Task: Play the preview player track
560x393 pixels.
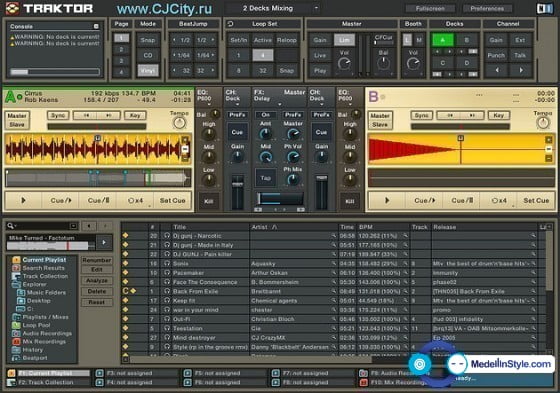Action: [104, 242]
